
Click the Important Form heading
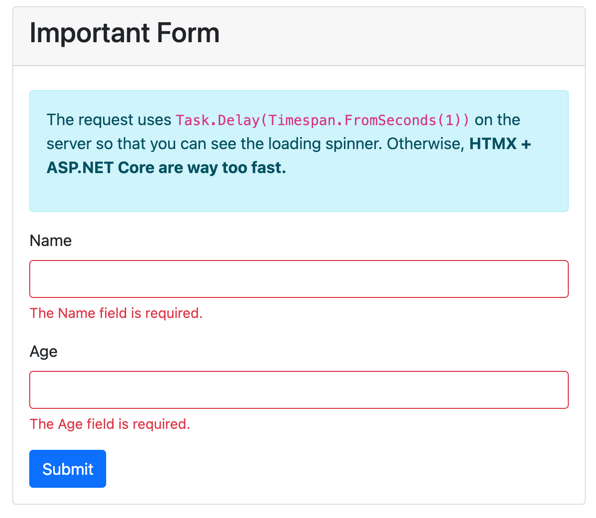125,33
